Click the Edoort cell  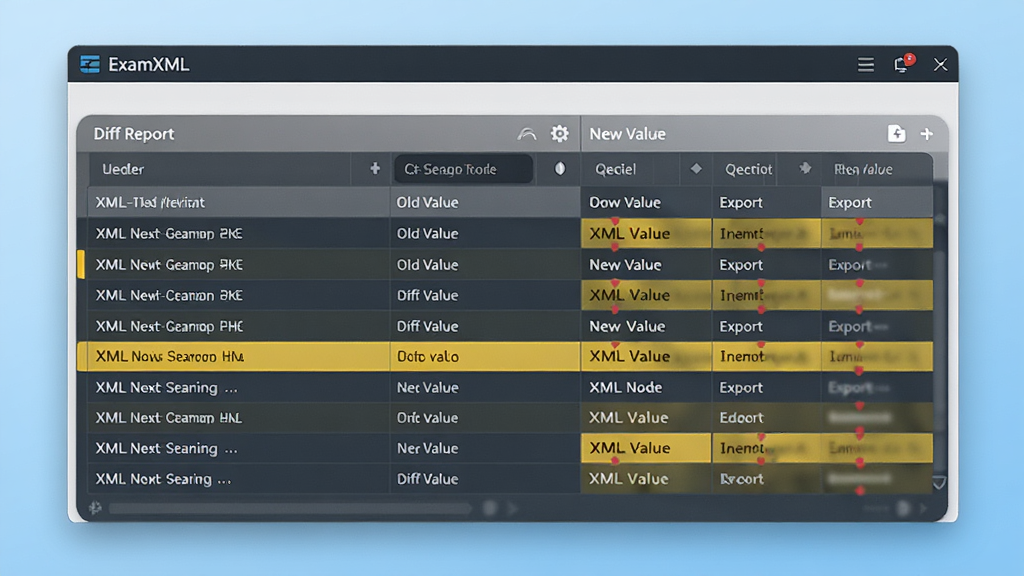point(766,417)
